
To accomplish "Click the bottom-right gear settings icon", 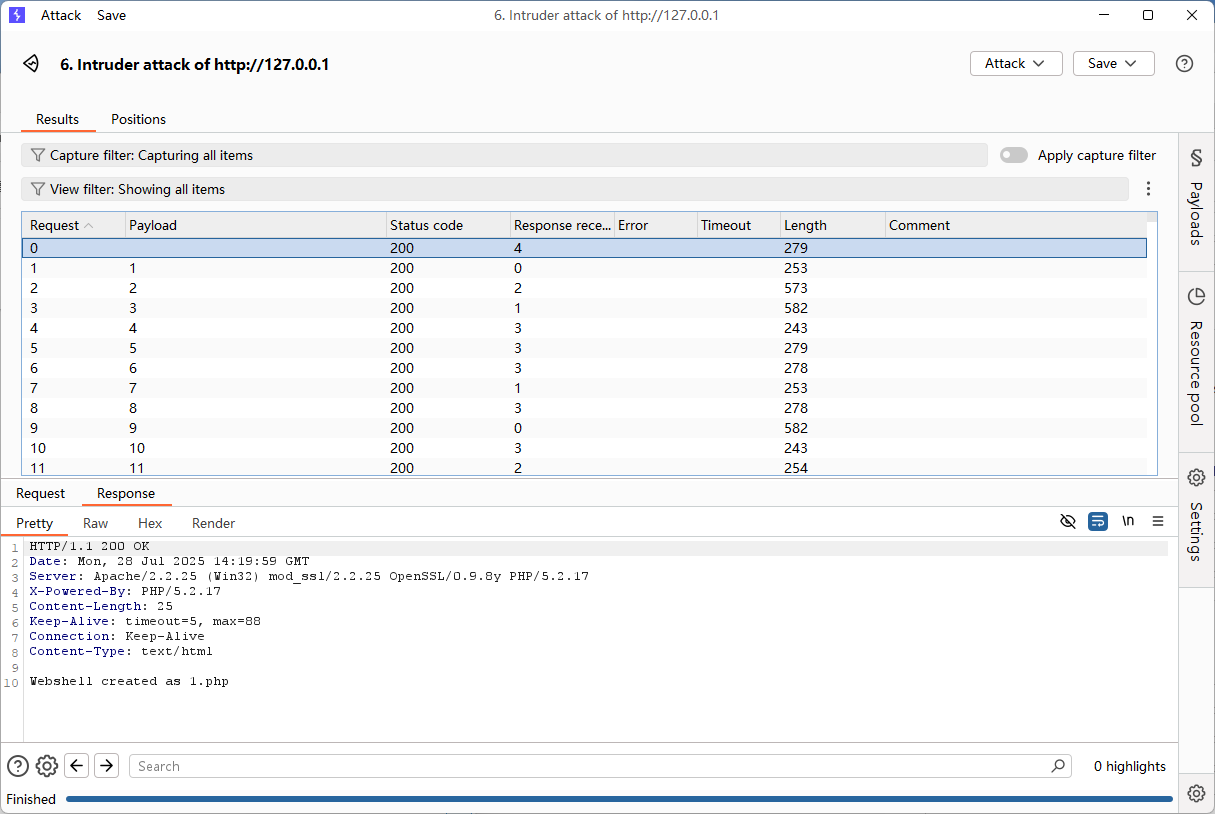I will 1196,793.
